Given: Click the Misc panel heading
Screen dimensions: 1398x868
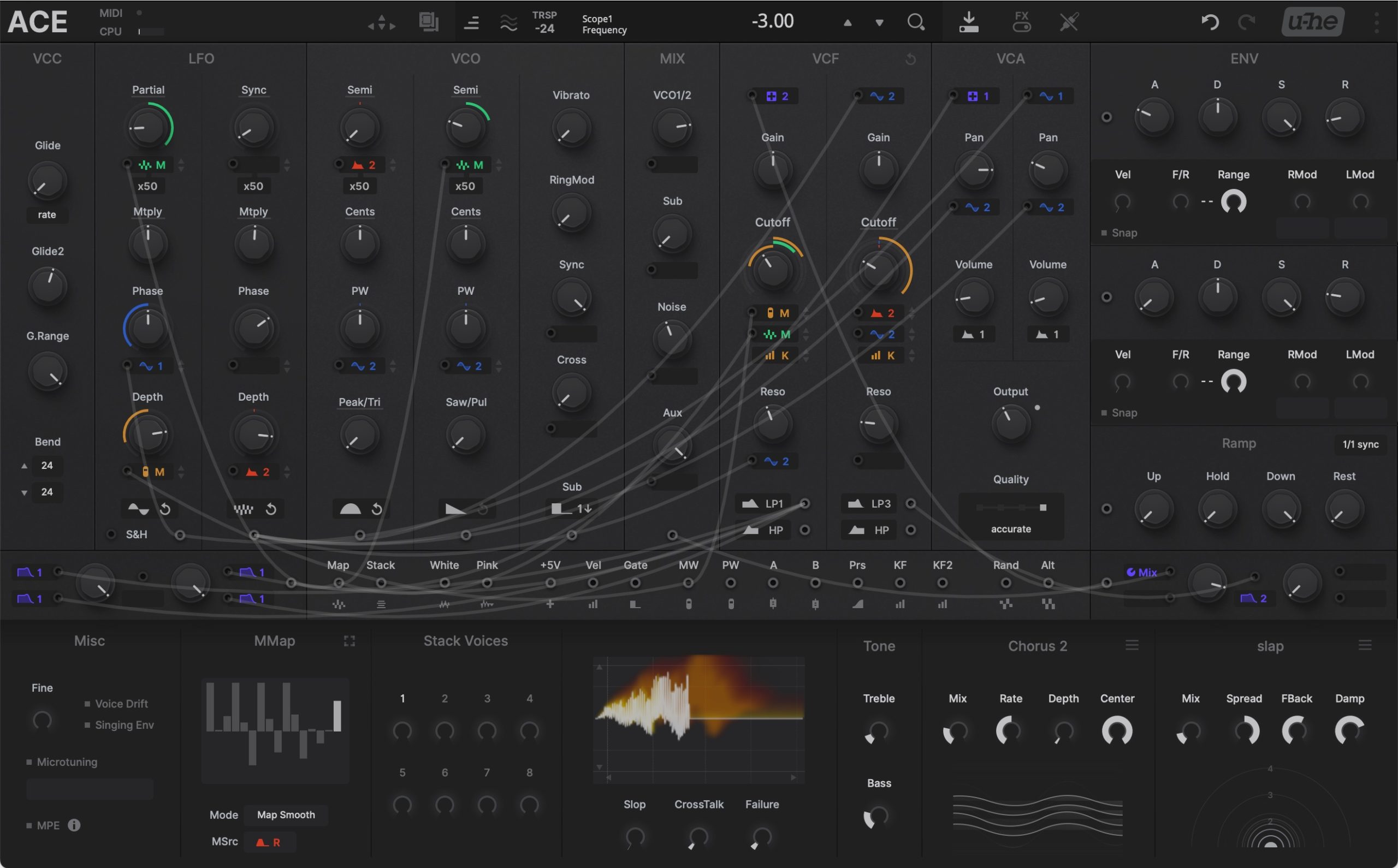Looking at the screenshot, I should click(x=90, y=641).
